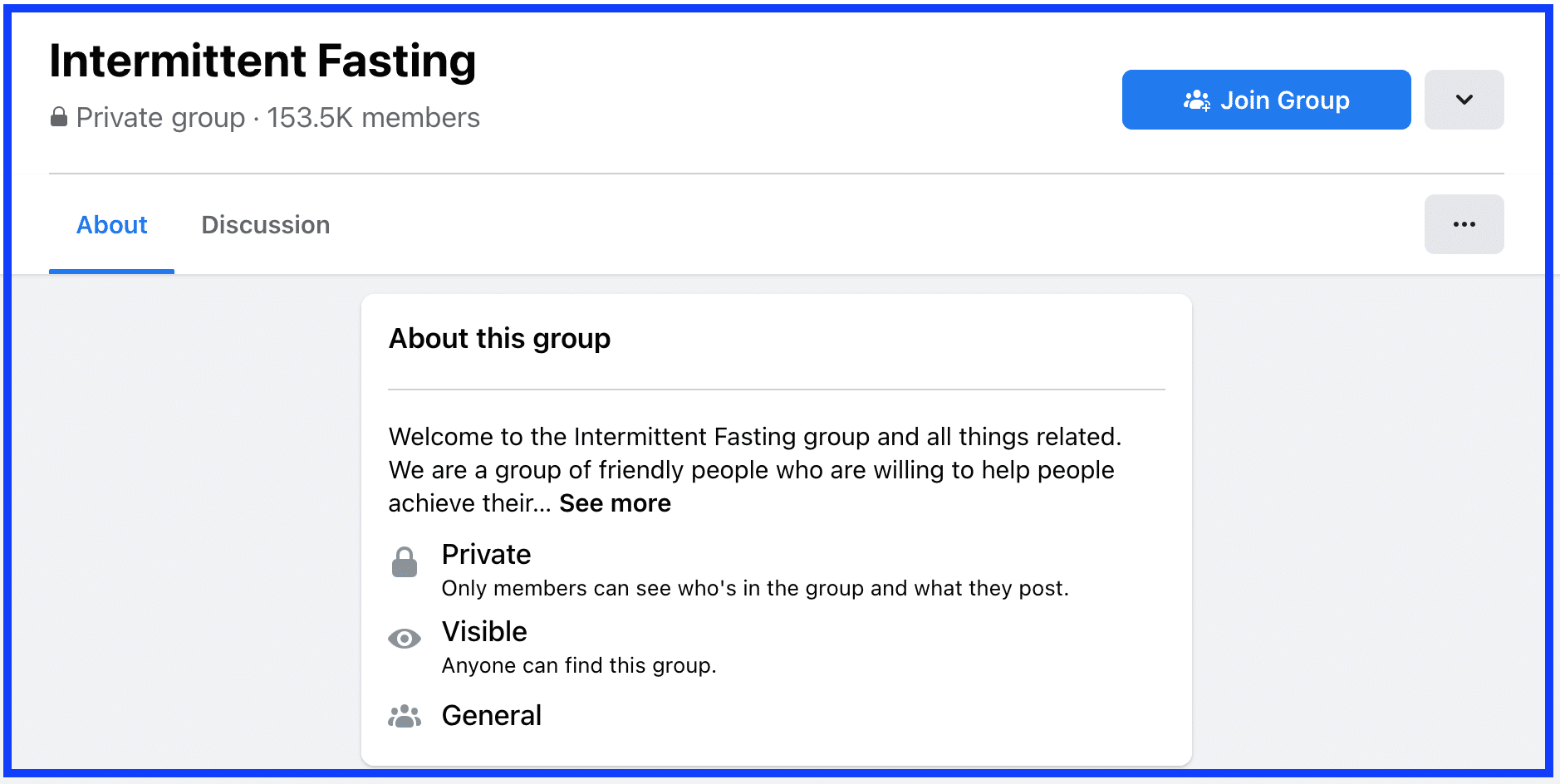
Task: Click the Private group text in header
Action: 160,118
